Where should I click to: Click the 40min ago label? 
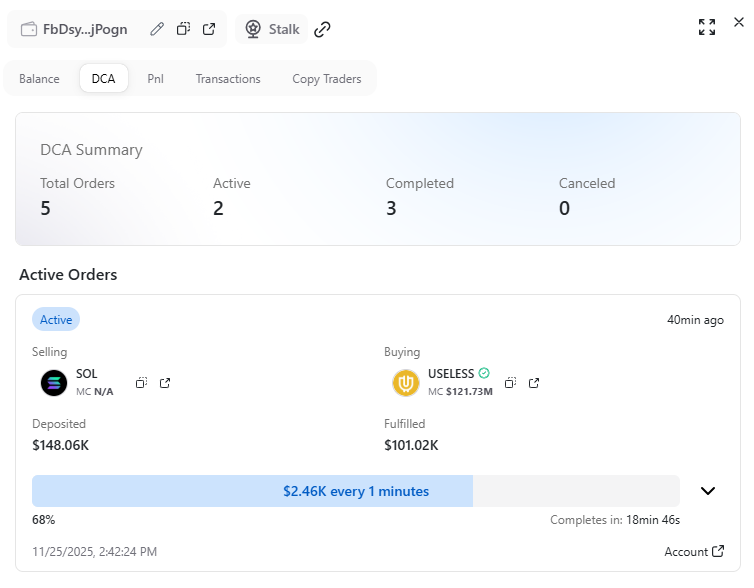point(695,320)
